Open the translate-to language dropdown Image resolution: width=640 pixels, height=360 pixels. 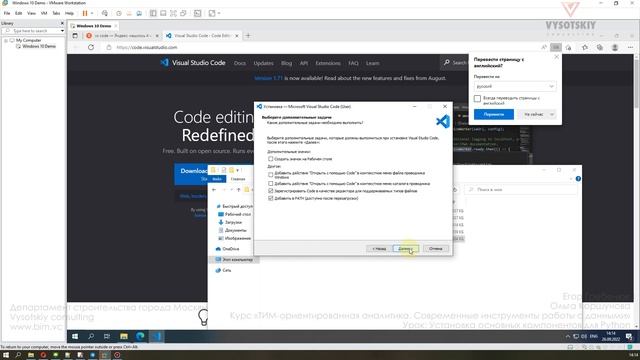click(x=515, y=87)
